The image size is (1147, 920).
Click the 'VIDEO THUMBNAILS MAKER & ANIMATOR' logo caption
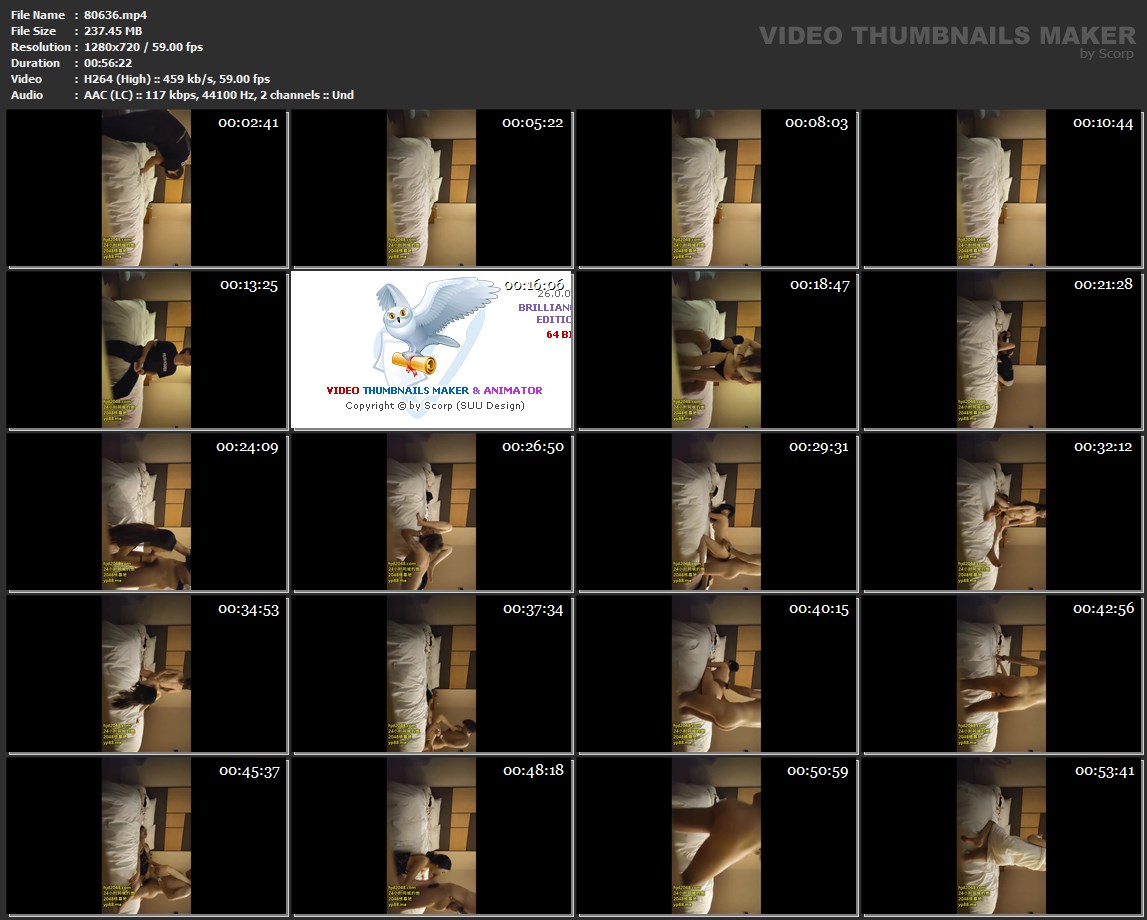435,391
